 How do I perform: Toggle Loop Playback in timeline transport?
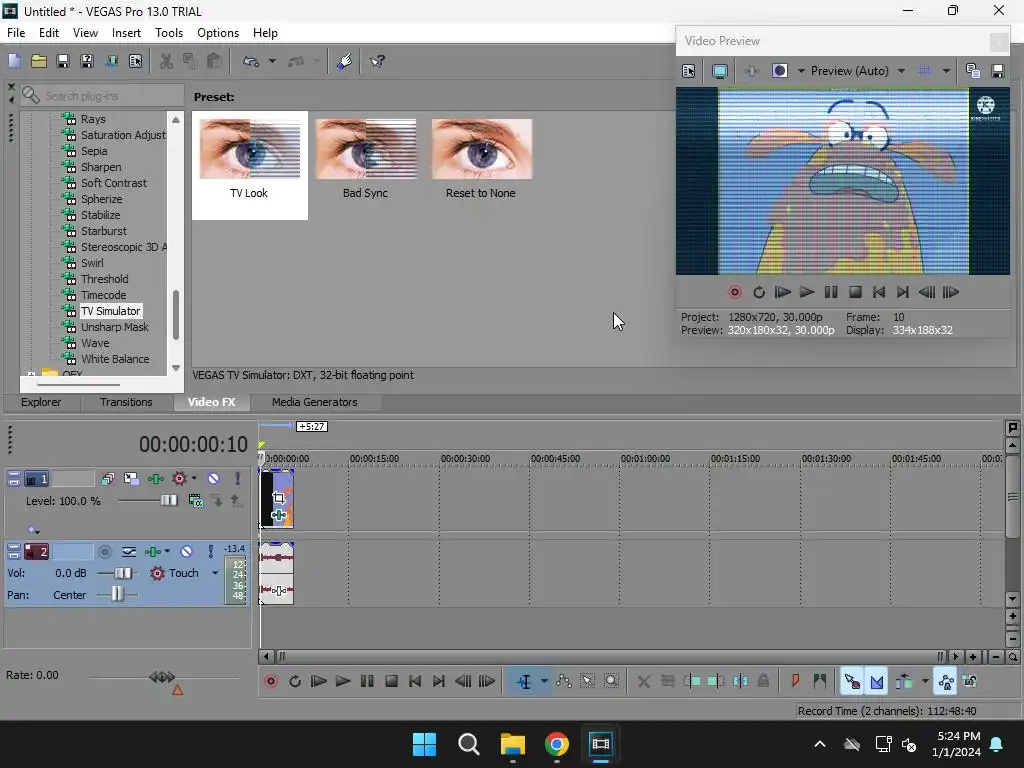tap(295, 681)
